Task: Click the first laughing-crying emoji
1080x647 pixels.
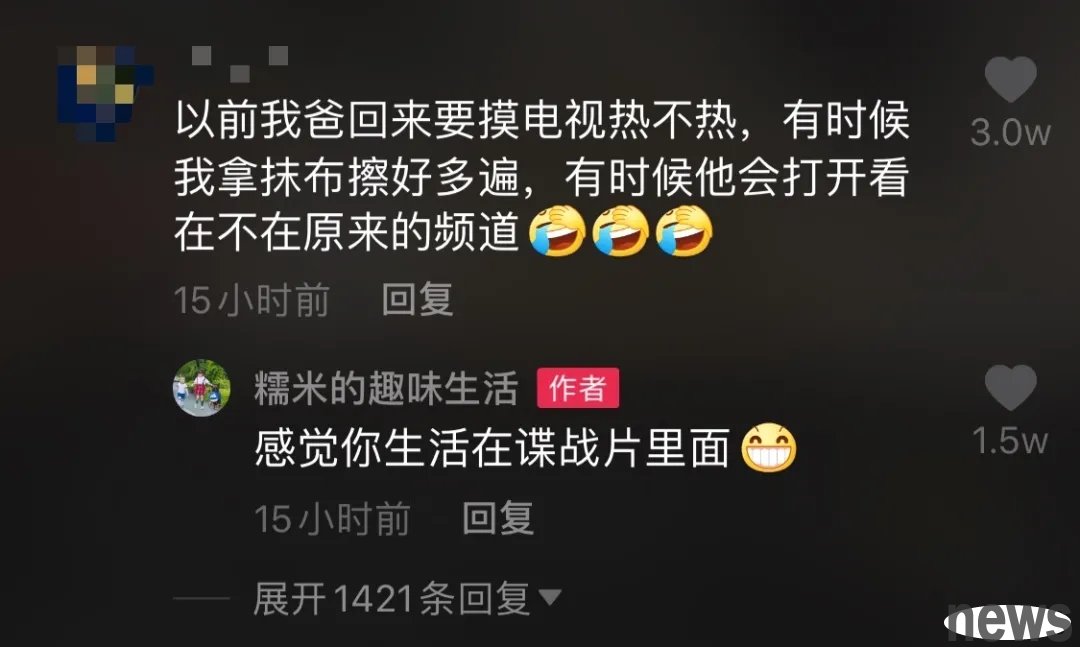Action: pyautogui.click(x=557, y=231)
